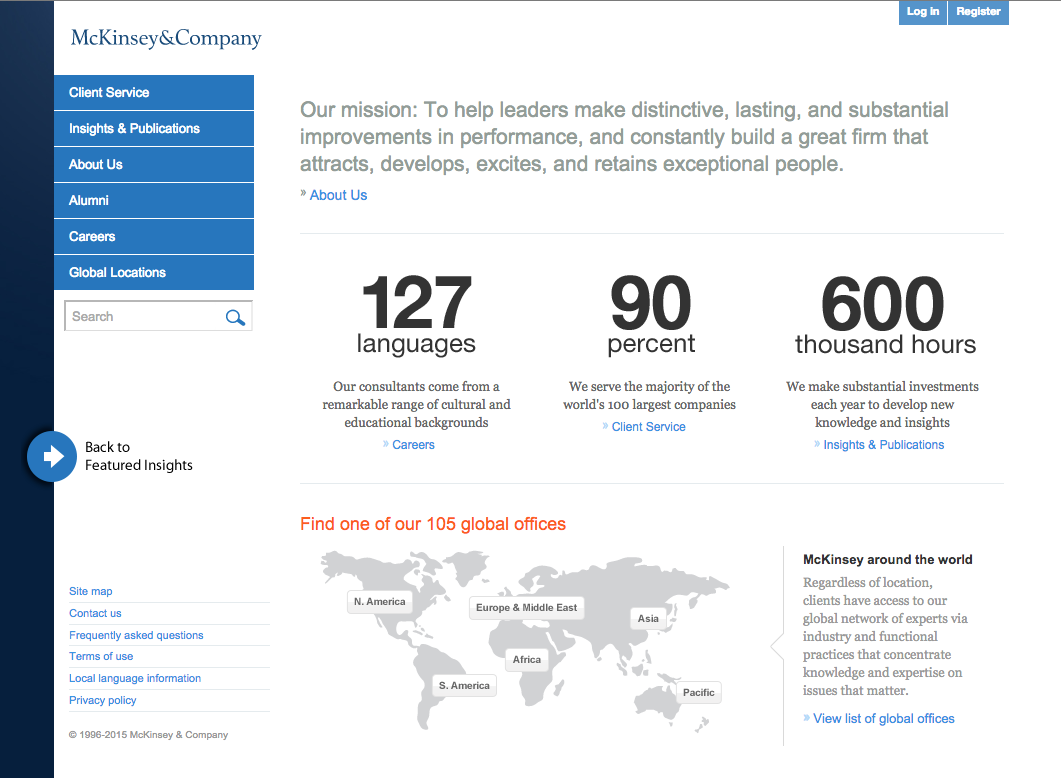This screenshot has height=778, width=1061.
Task: Select About Us in the sidebar menu
Action: (x=154, y=164)
